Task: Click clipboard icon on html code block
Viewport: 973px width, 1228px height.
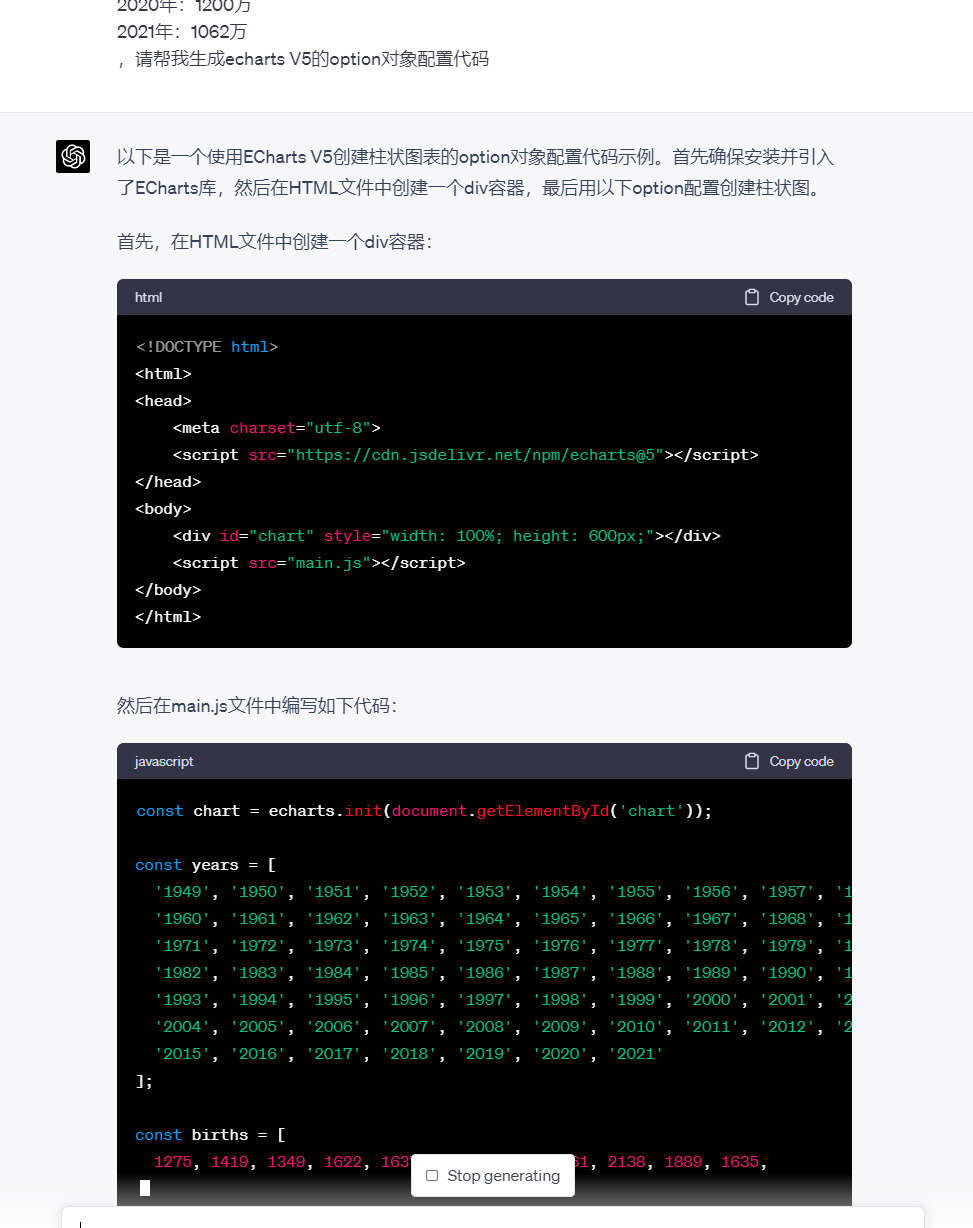Action: 752,297
